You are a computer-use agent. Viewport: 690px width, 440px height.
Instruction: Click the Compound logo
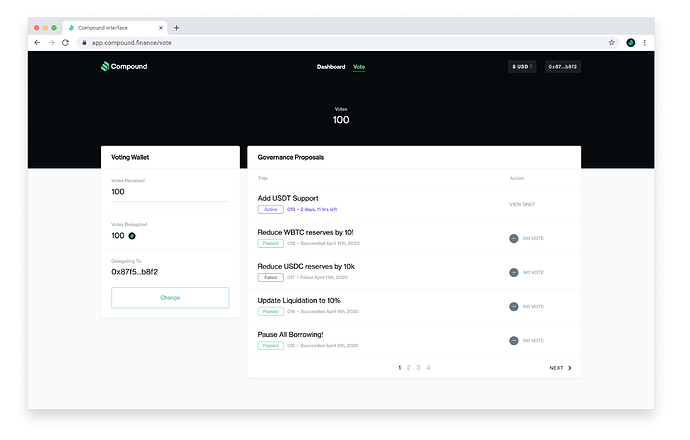point(124,66)
